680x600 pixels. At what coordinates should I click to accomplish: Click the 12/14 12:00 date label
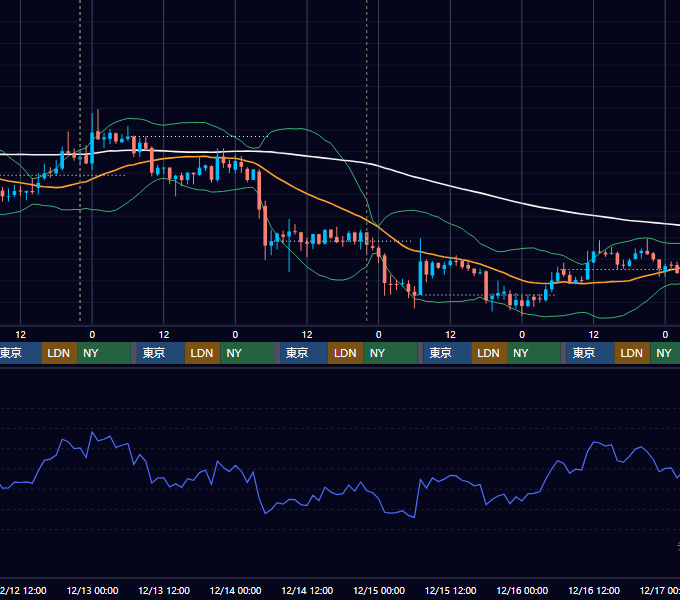(307, 590)
